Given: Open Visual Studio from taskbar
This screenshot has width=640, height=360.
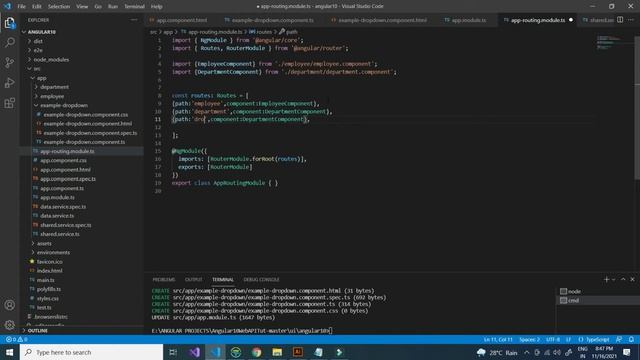Looking at the screenshot, I should [195, 352].
